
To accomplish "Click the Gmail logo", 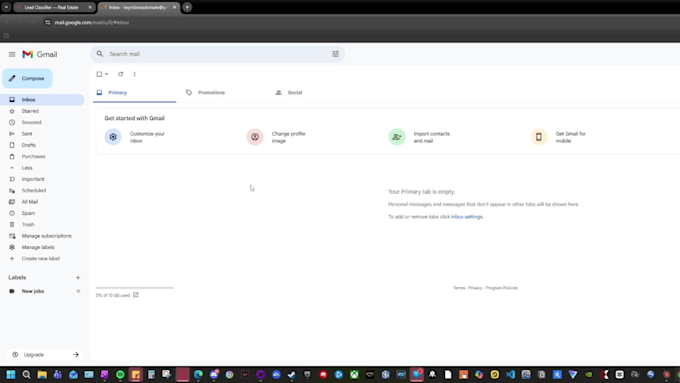I will [x=39, y=54].
